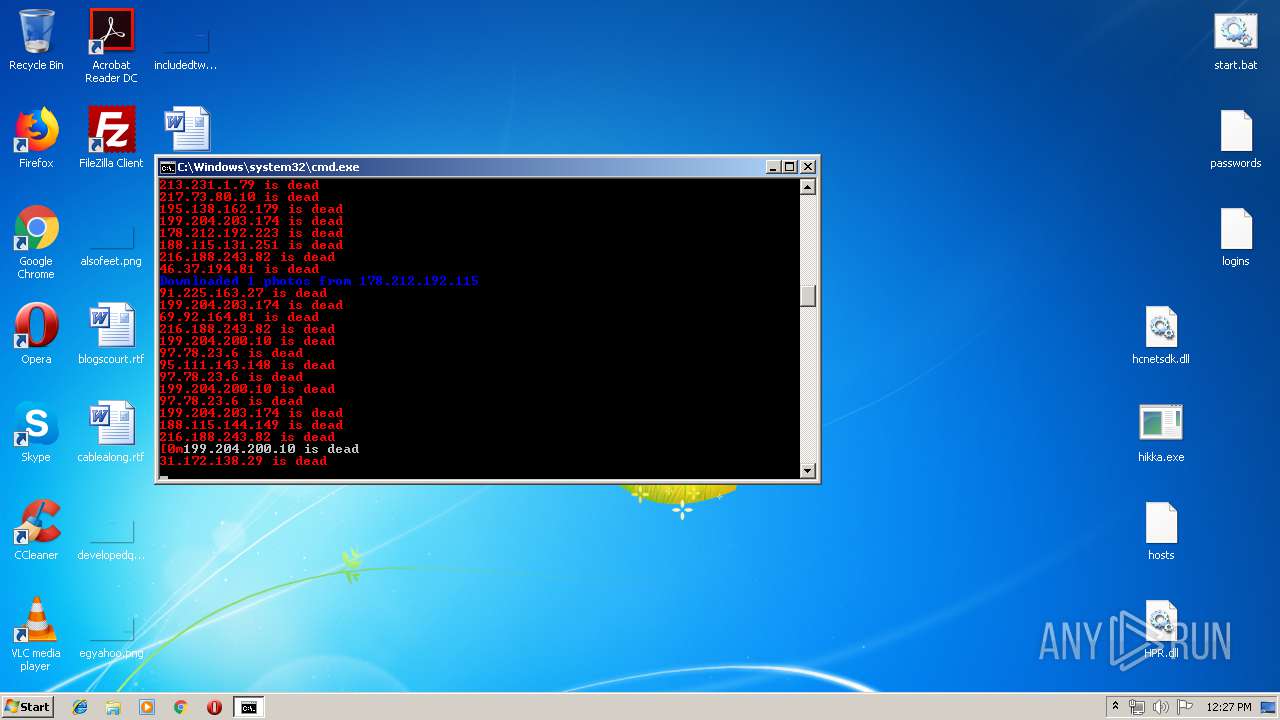This screenshot has width=1280, height=720.
Task: Select cablealong.rtf document icon
Action: click(111, 432)
